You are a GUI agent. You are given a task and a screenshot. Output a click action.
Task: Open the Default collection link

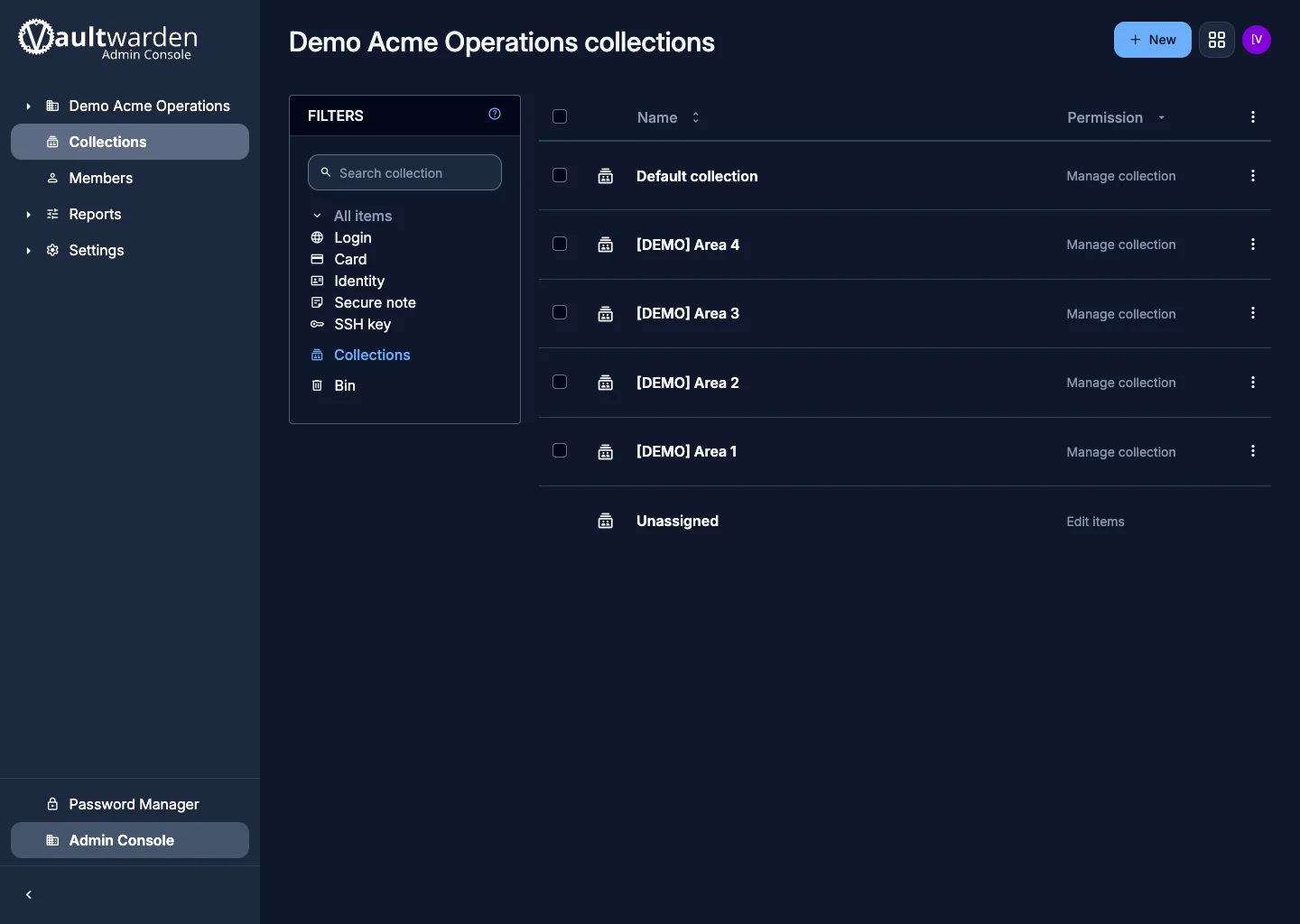point(697,176)
